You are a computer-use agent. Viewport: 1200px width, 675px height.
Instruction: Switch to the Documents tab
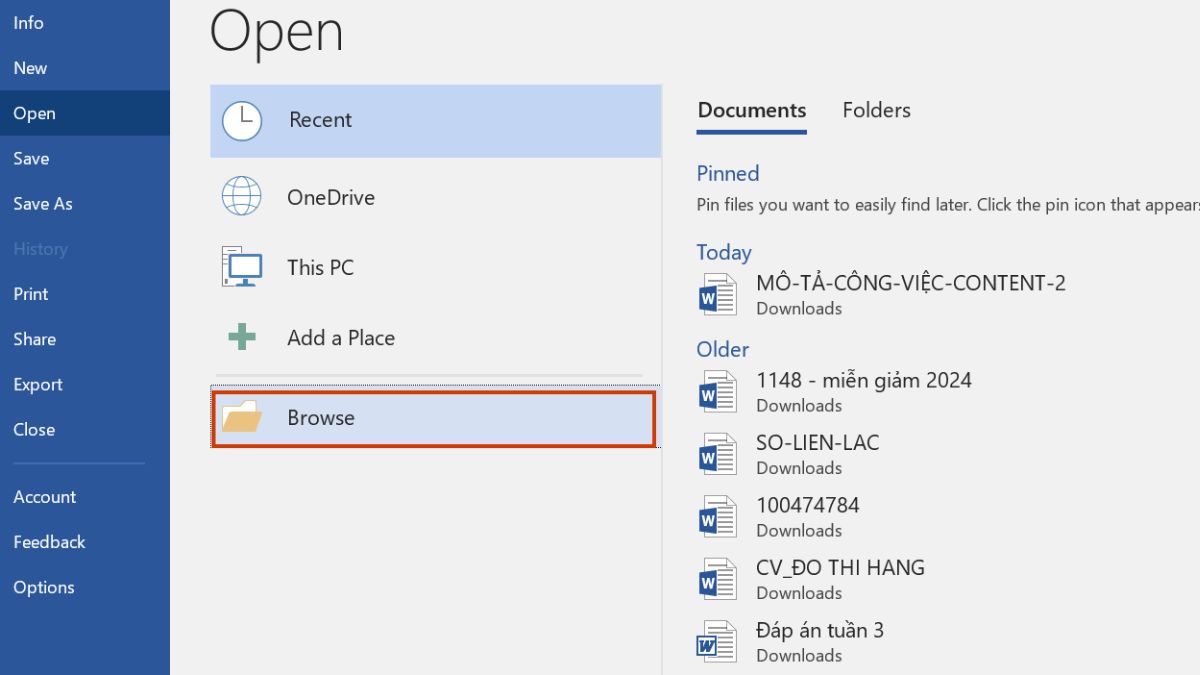point(752,110)
